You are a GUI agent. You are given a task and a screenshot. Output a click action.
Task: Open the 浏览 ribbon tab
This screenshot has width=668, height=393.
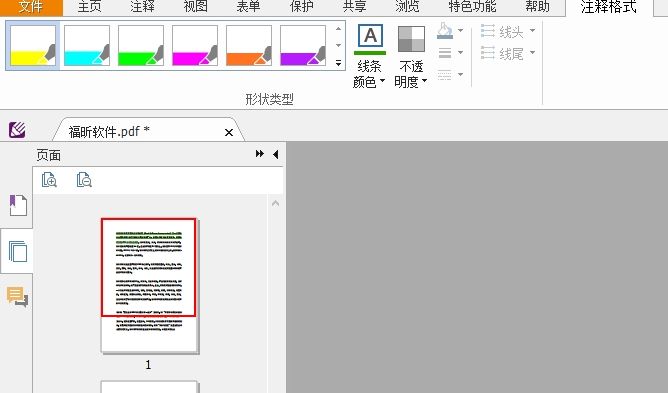(x=407, y=7)
